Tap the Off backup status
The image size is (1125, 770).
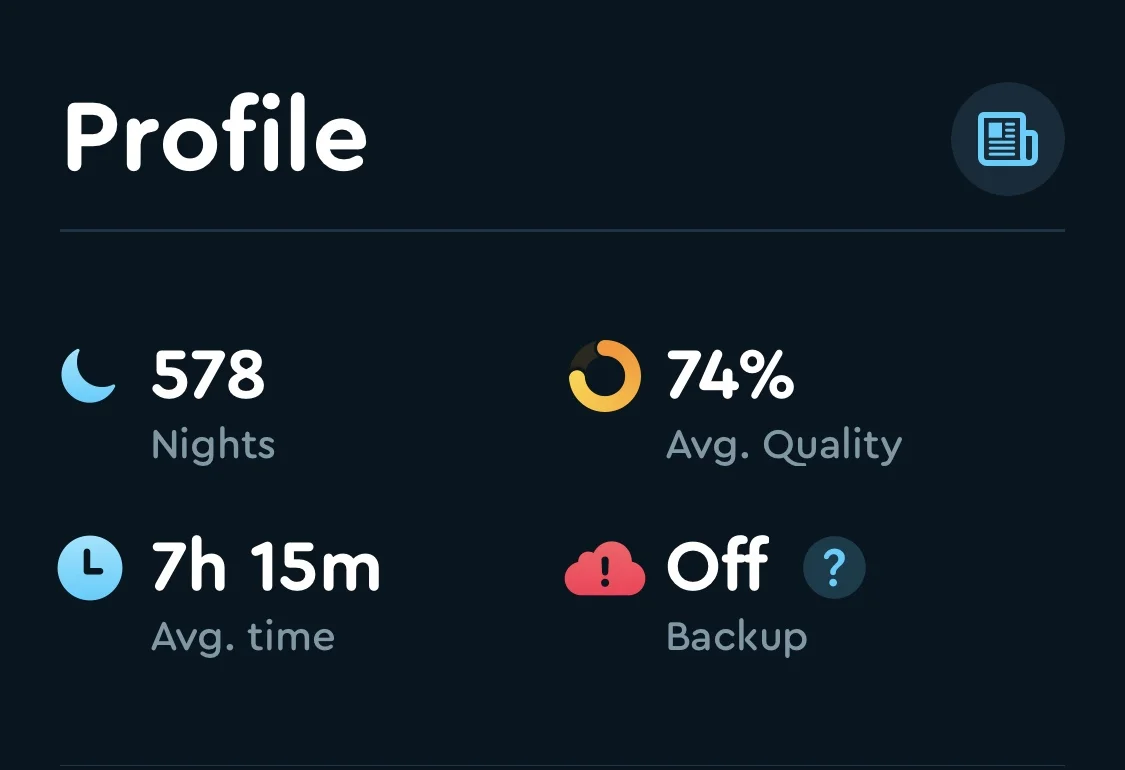click(717, 564)
